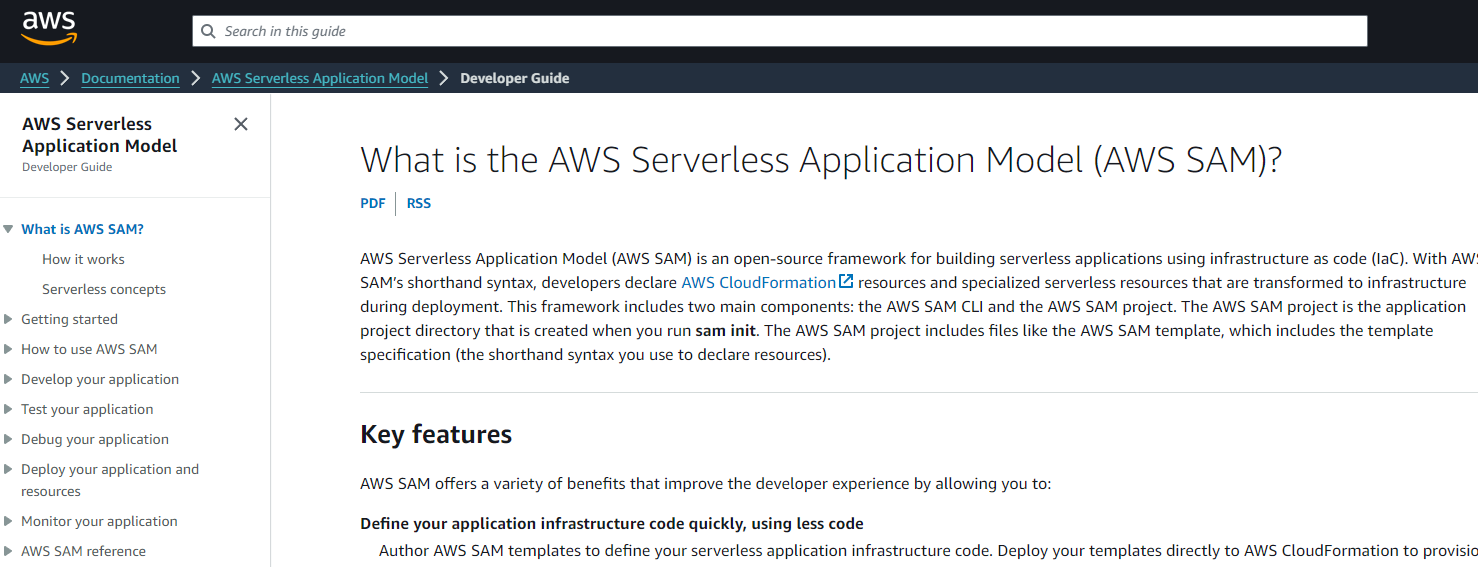Open How it works sidebar page
The width and height of the screenshot is (1478, 567).
coord(83,259)
